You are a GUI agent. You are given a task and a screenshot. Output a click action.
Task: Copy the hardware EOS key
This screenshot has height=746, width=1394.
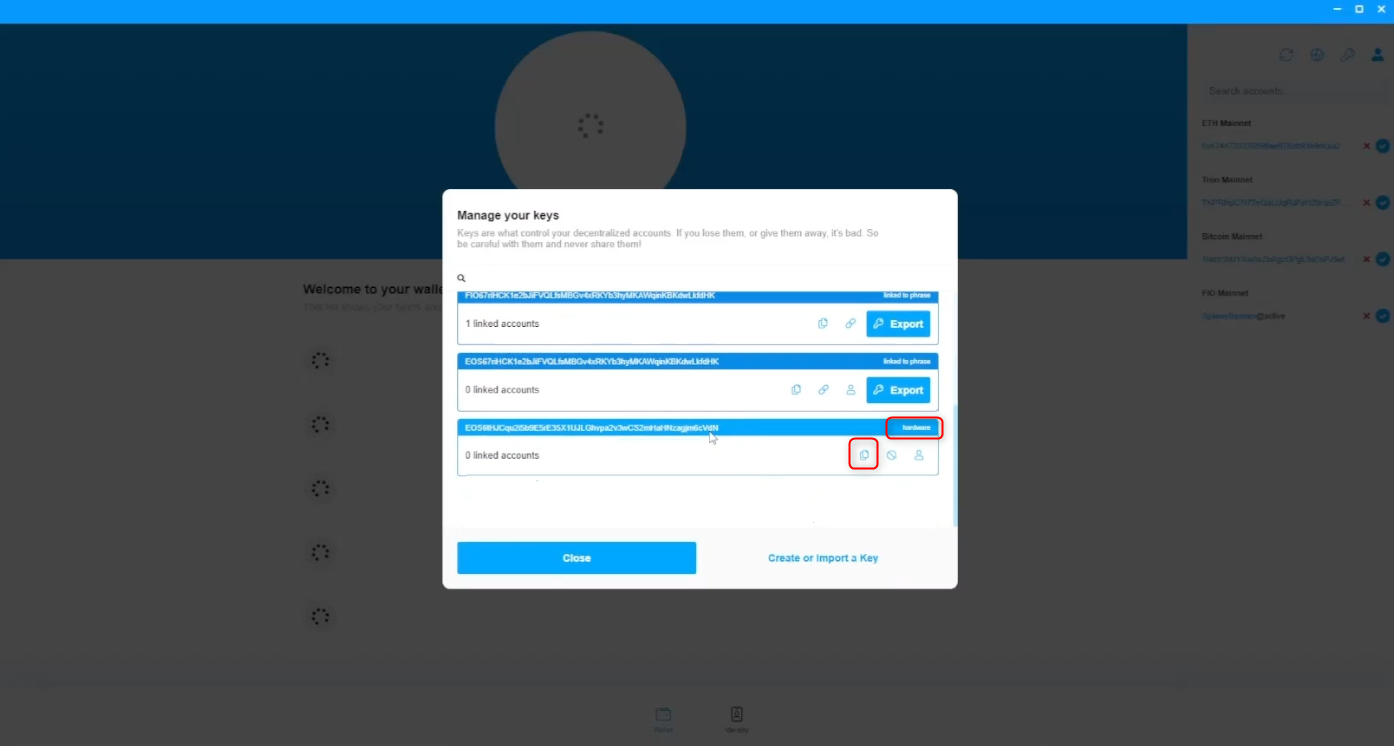864,455
